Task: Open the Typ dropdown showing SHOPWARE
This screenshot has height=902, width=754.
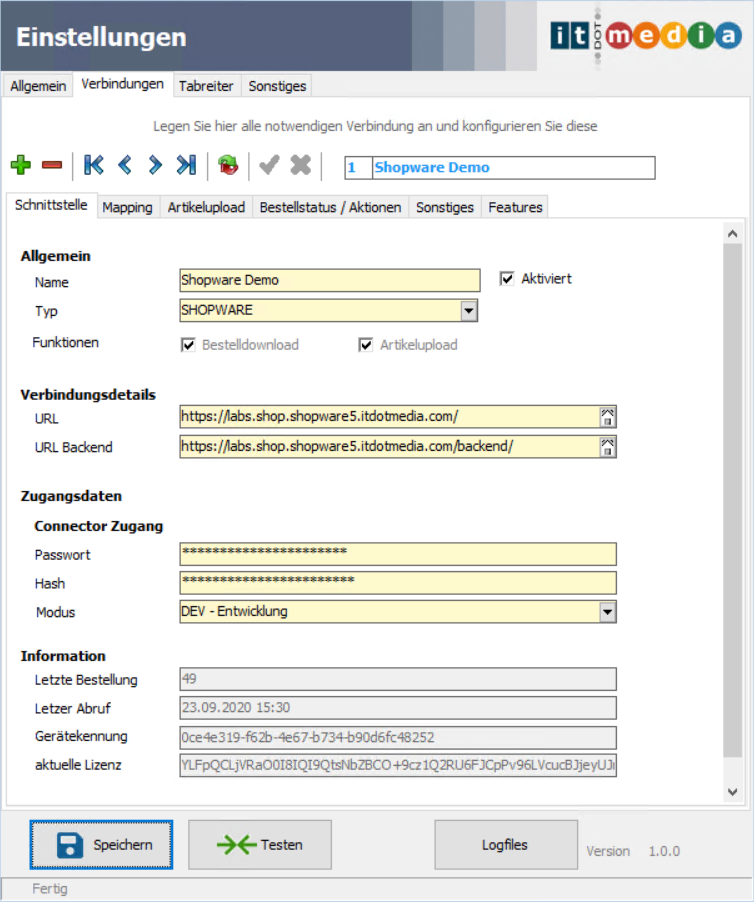Action: pos(468,311)
